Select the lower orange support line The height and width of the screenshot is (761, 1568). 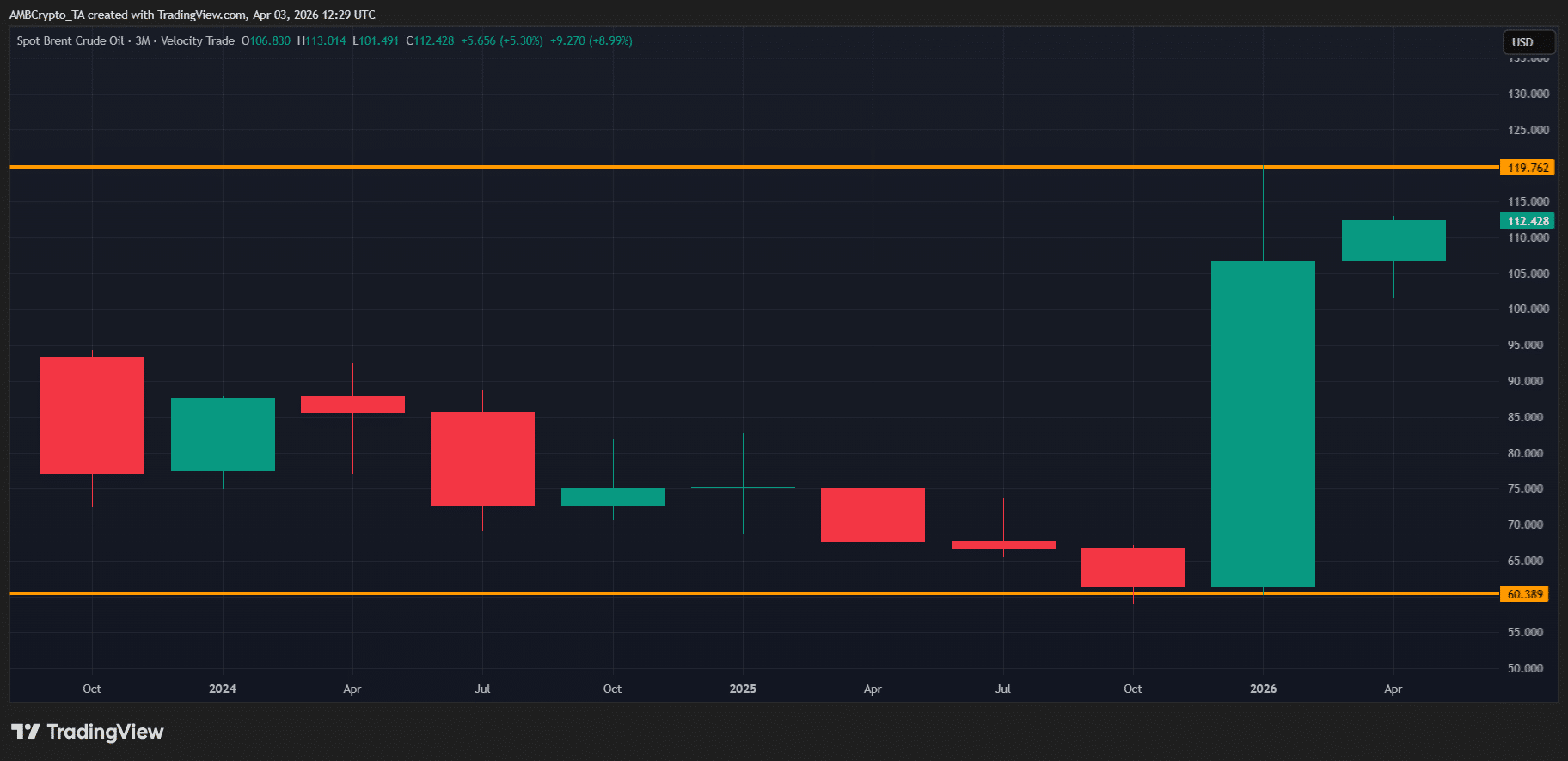(x=602, y=593)
